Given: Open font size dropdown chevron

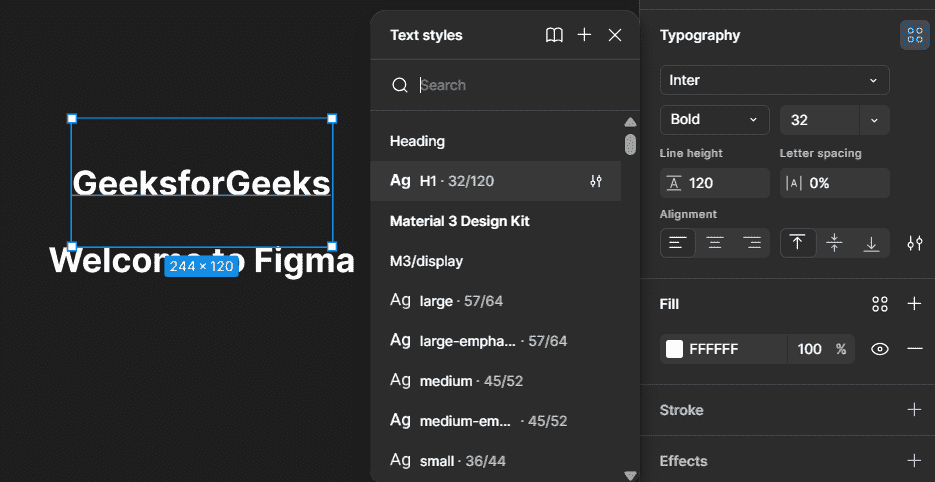Looking at the screenshot, I should [x=874, y=120].
